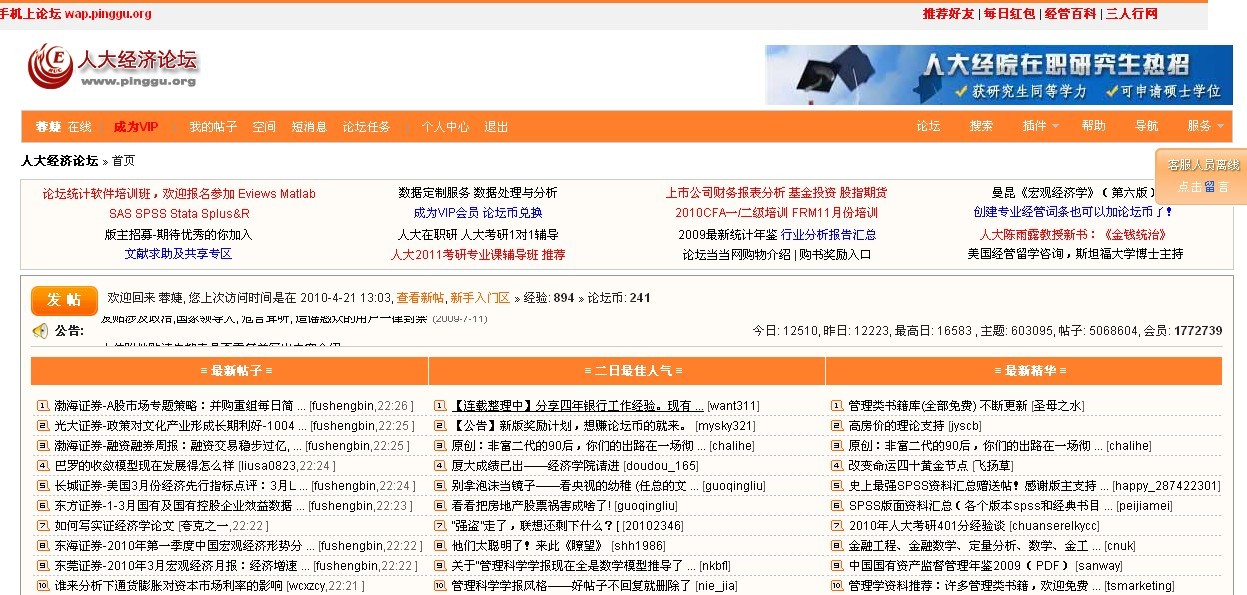This screenshot has height=595, width=1247.
Task: Click the 人大经济论坛 breadcrumb link
Action: click(x=60, y=161)
